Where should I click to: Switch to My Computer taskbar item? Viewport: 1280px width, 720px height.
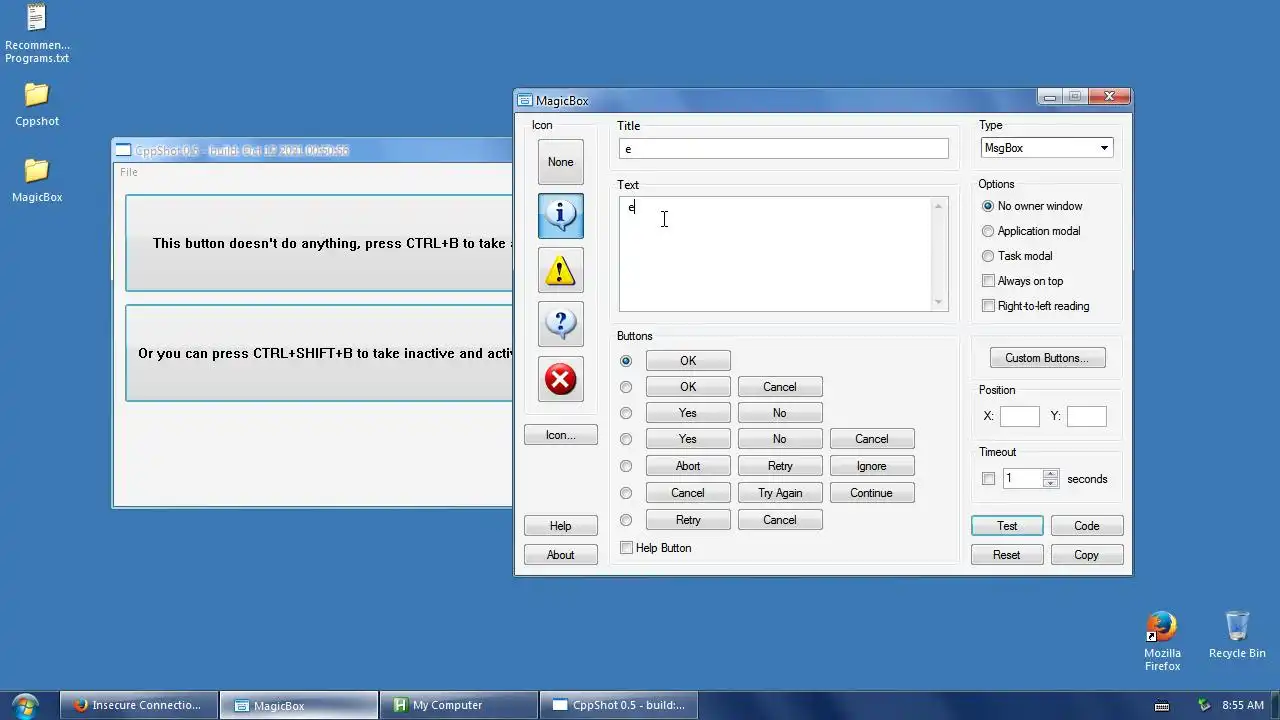pyautogui.click(x=458, y=705)
